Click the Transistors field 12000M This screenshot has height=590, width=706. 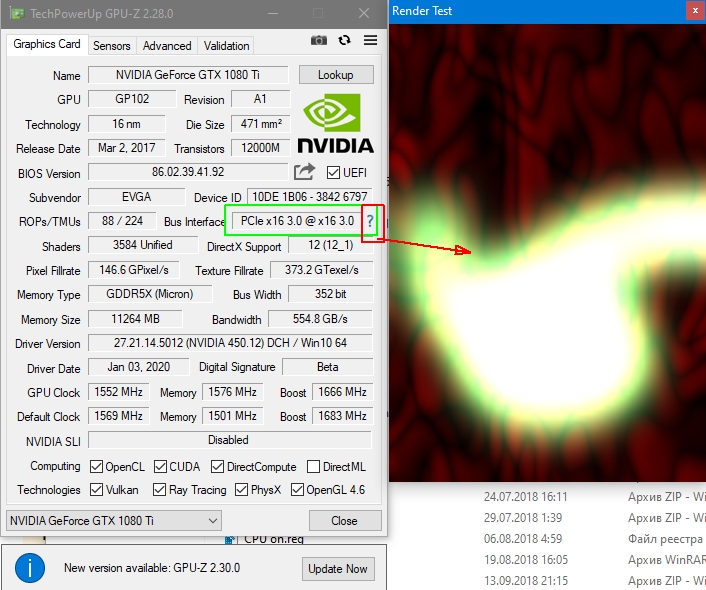[x=260, y=148]
